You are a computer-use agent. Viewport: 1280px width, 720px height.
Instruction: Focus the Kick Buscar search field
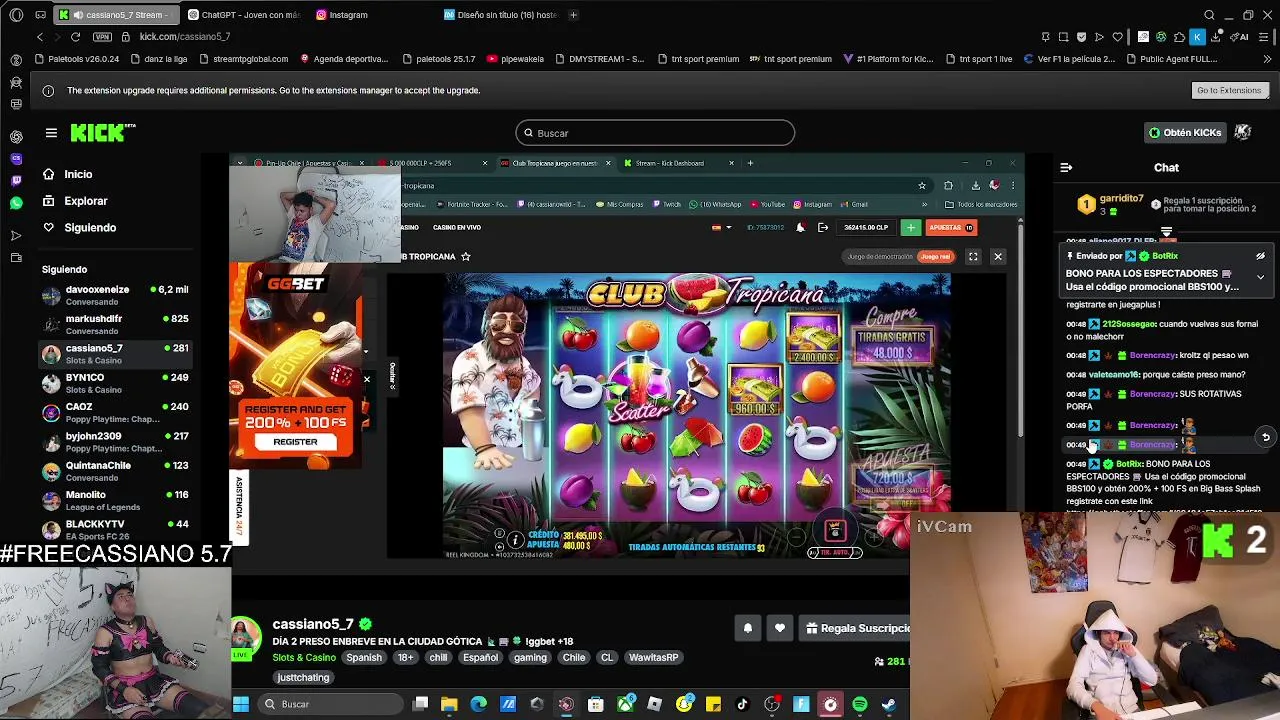point(655,133)
